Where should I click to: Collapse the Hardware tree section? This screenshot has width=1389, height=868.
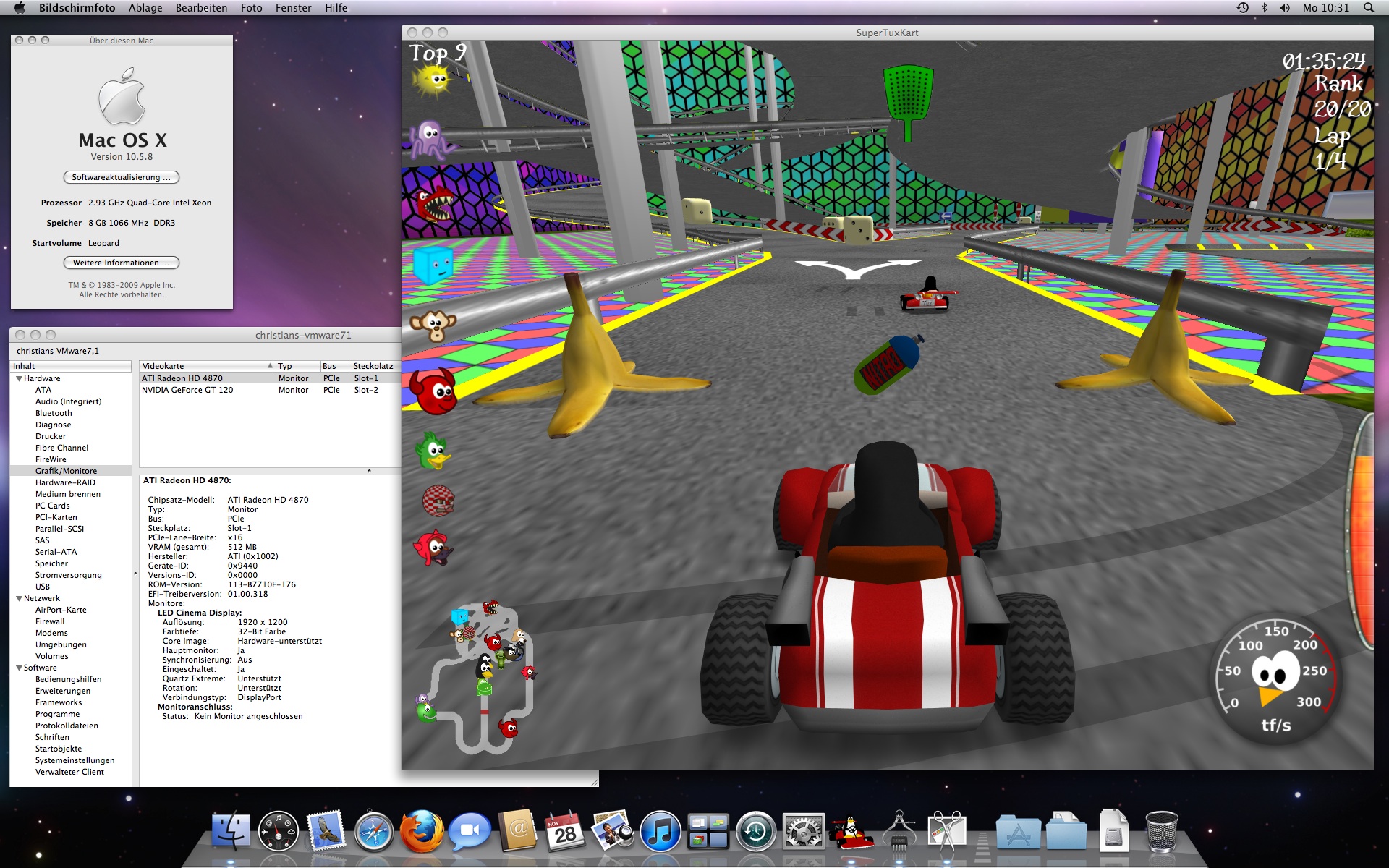pyautogui.click(x=19, y=378)
